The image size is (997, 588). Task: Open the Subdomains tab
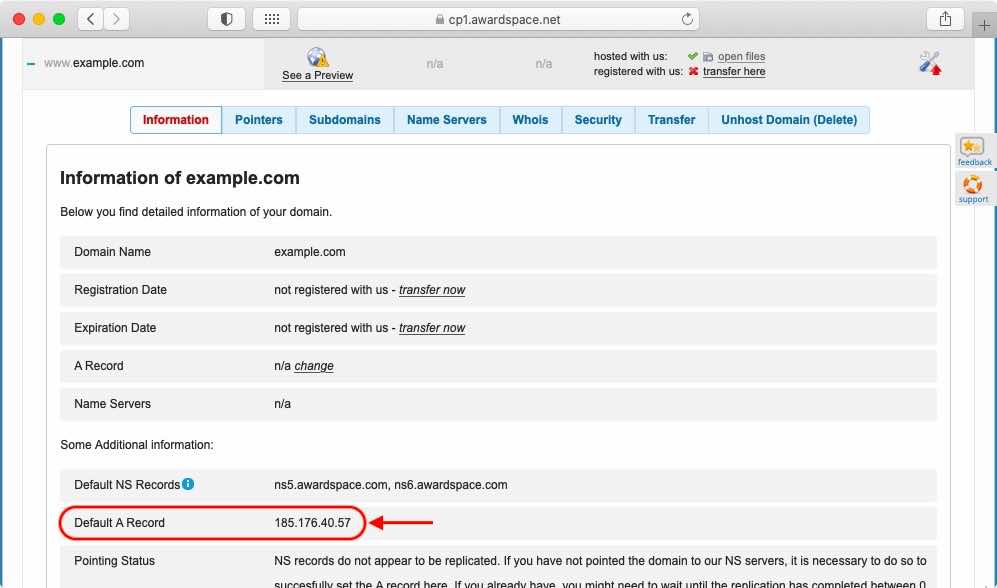coord(344,119)
